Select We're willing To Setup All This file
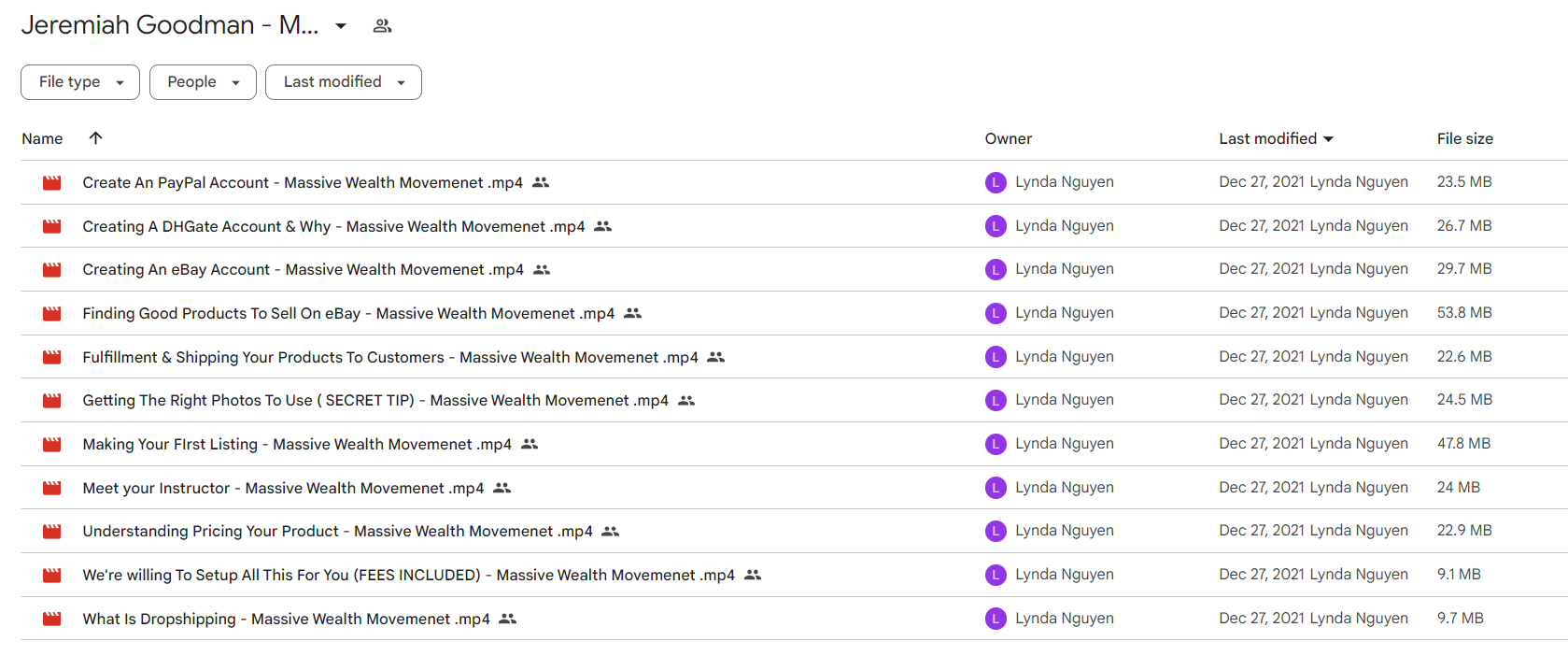1568x670 pixels. pos(408,576)
